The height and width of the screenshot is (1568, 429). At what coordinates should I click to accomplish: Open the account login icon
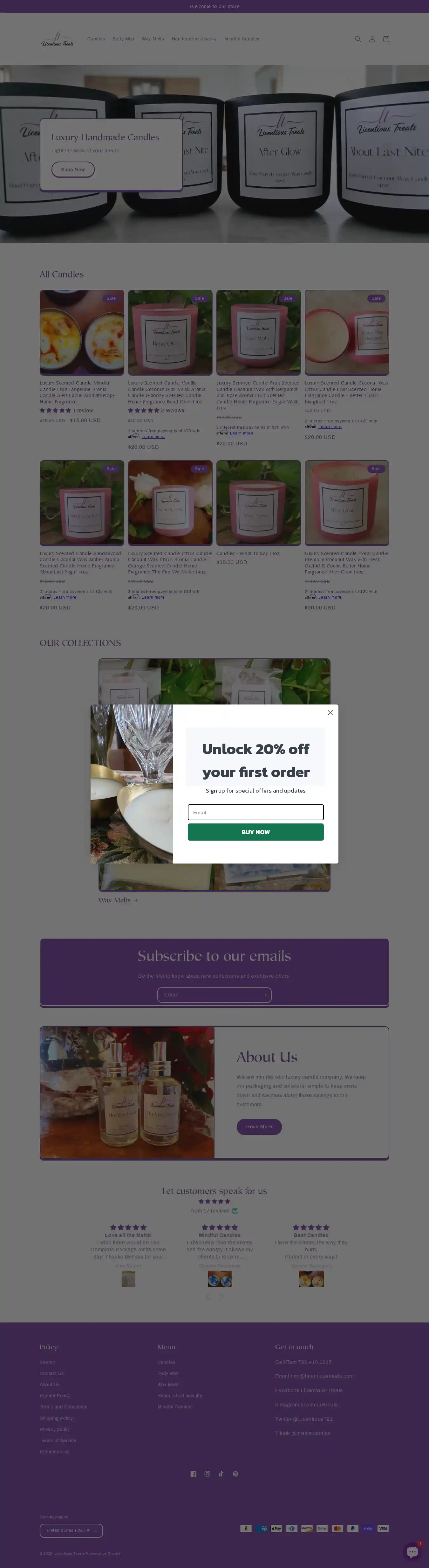(x=372, y=39)
